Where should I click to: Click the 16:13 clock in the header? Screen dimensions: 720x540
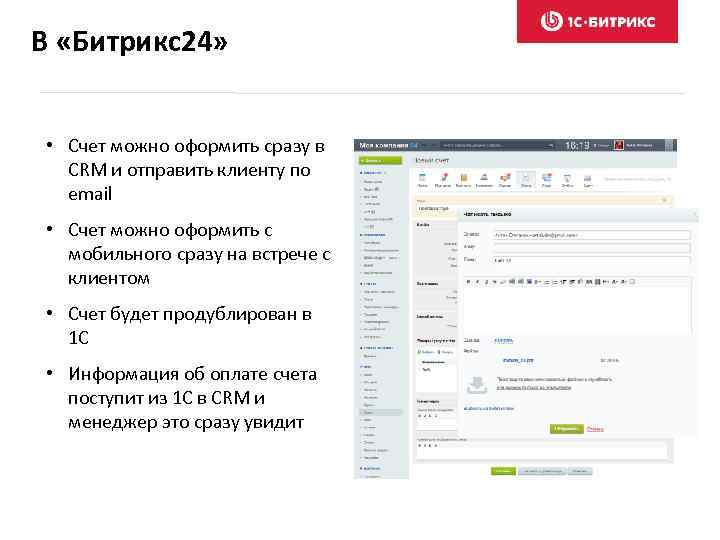coord(577,145)
